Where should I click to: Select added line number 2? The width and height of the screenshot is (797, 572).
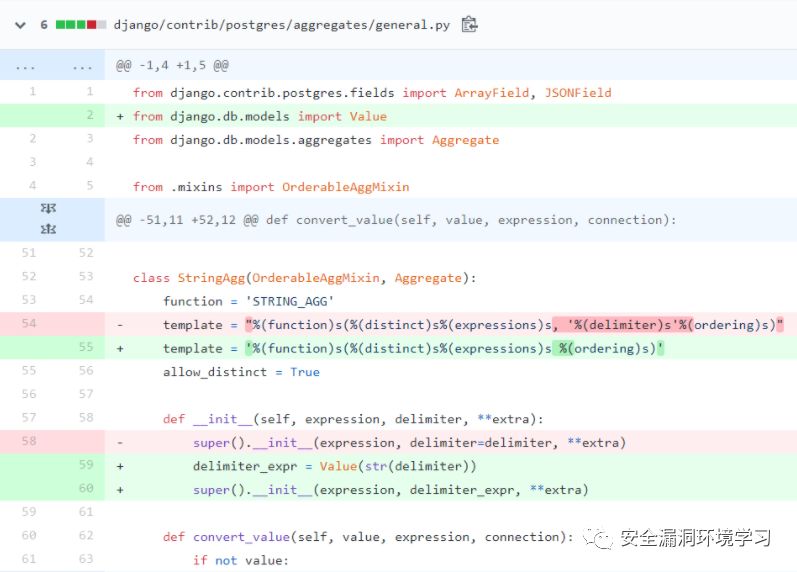pos(89,115)
